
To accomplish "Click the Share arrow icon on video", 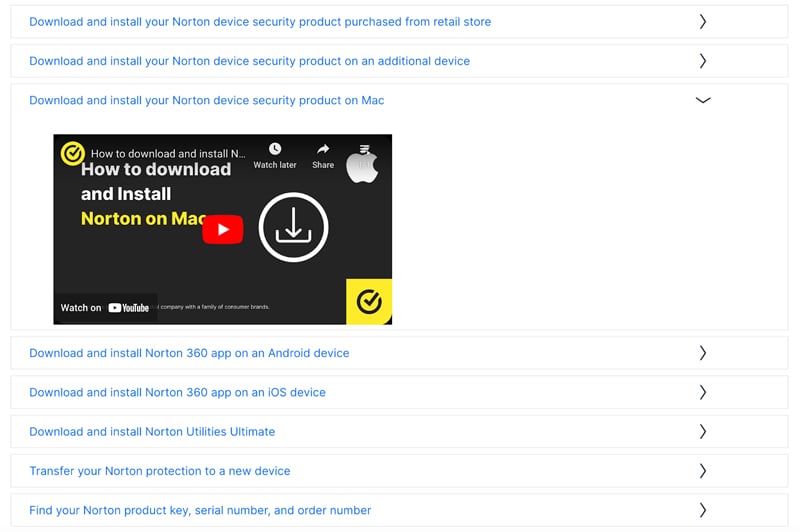I will click(x=323, y=150).
